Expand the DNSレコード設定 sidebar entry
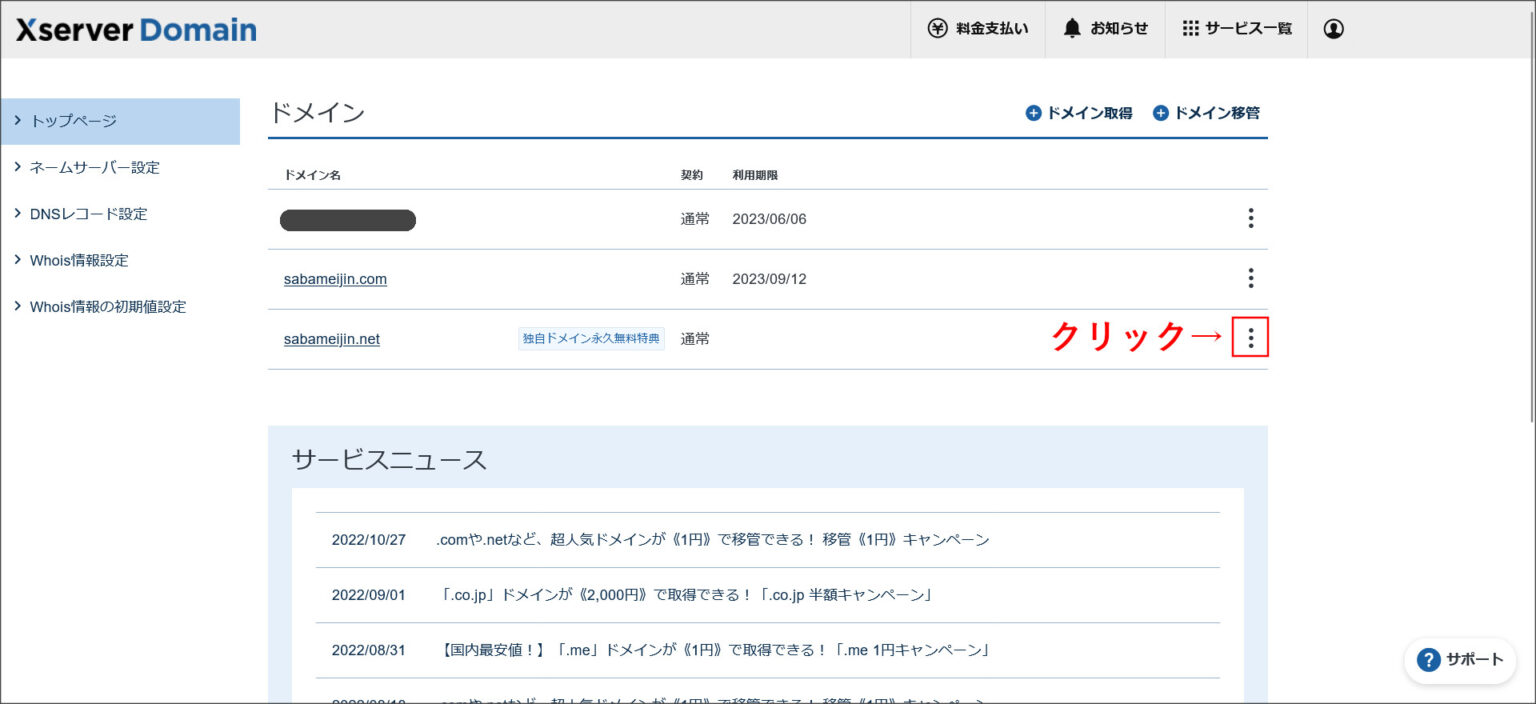The height and width of the screenshot is (704, 1536). point(88,213)
